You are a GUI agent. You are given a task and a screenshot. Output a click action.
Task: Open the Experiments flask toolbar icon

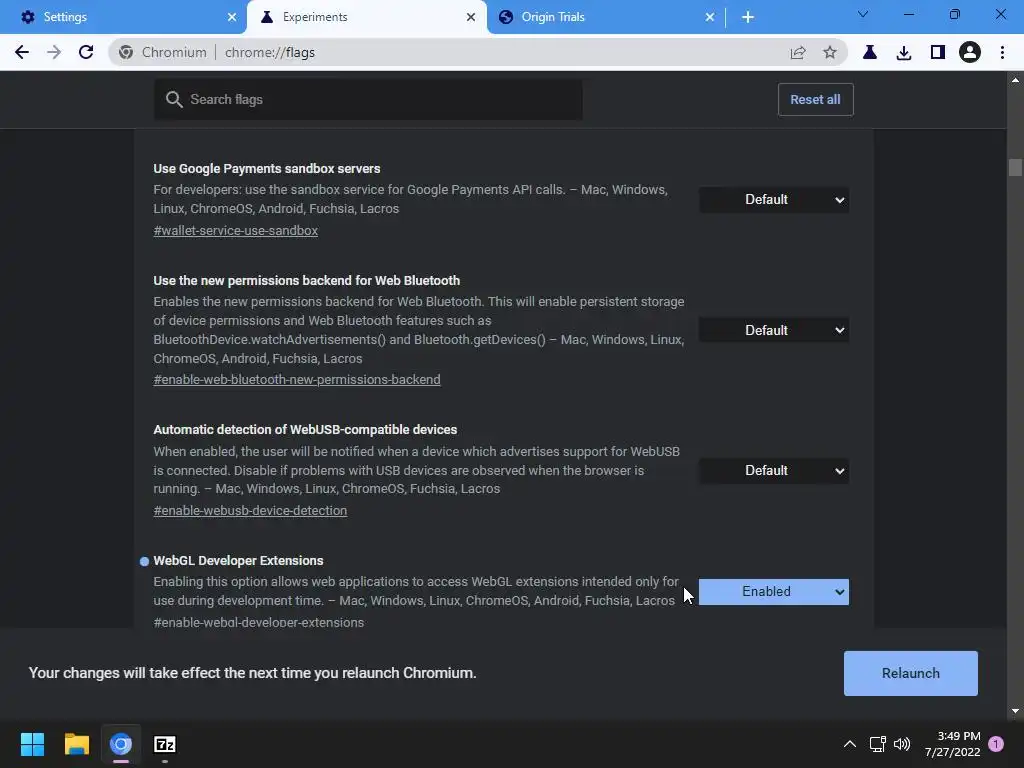(870, 52)
